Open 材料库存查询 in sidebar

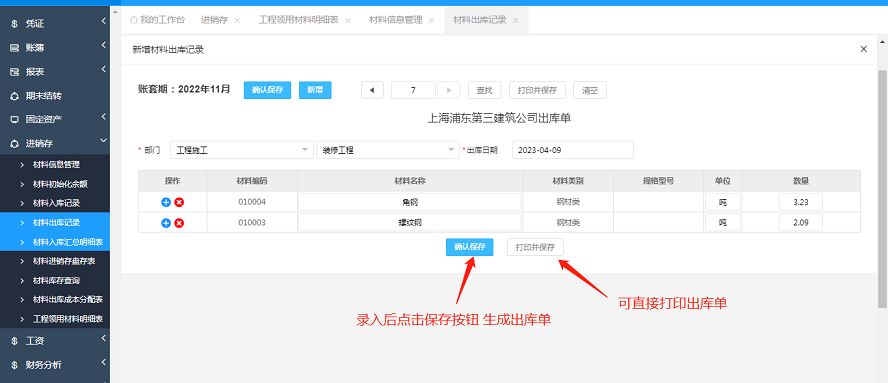tap(55, 280)
